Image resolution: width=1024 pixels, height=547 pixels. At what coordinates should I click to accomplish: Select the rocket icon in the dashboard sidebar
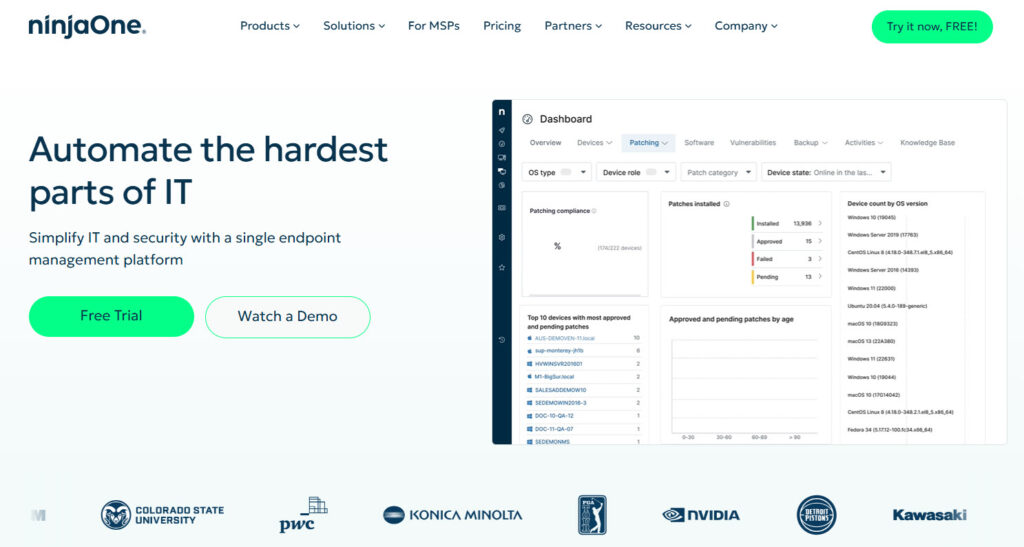502,130
